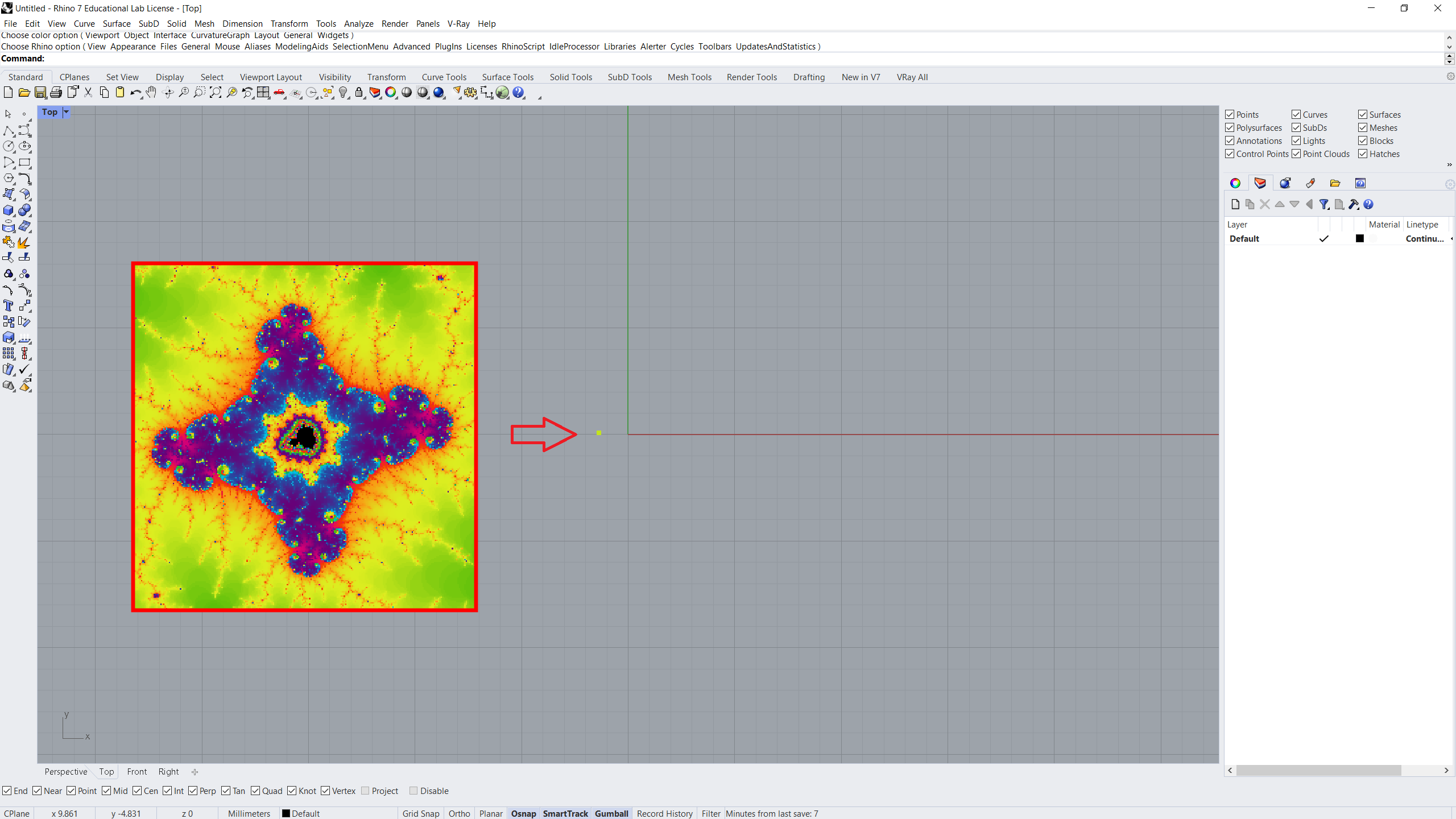Open the Top viewport title dropdown arrow
This screenshot has height=819, width=1456.
(x=66, y=112)
